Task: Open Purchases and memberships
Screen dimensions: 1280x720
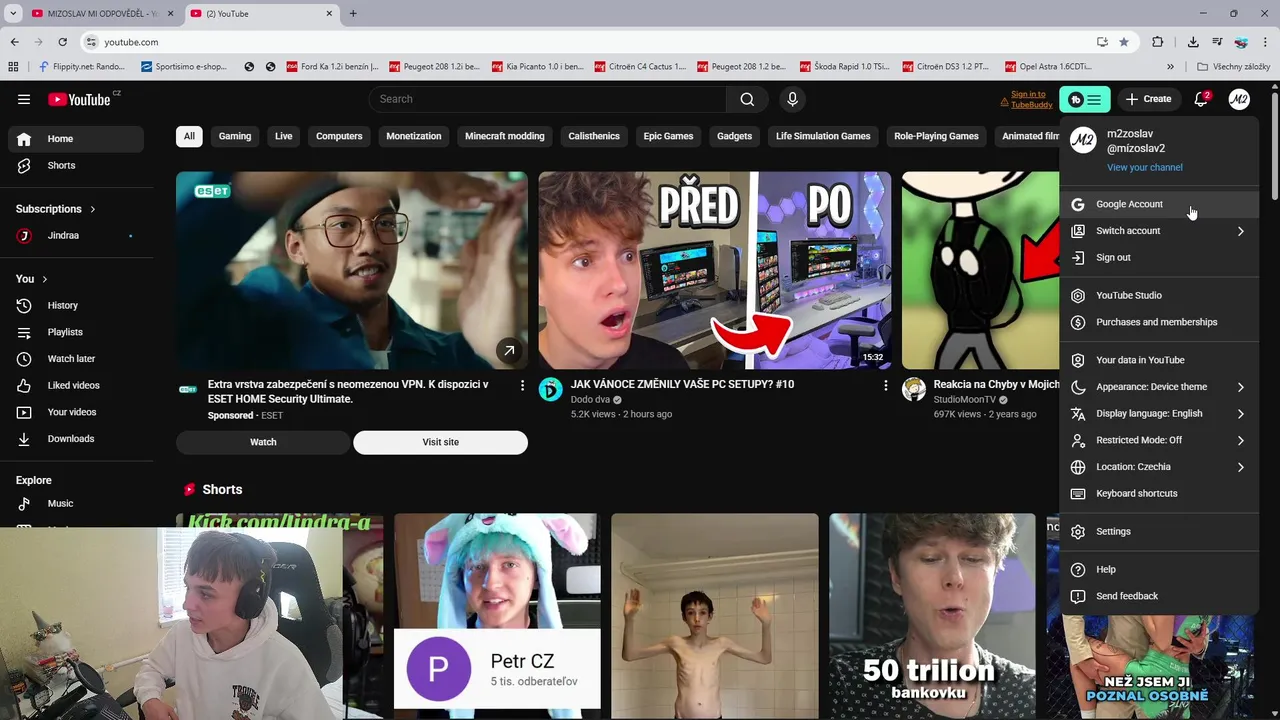Action: pos(1159,322)
